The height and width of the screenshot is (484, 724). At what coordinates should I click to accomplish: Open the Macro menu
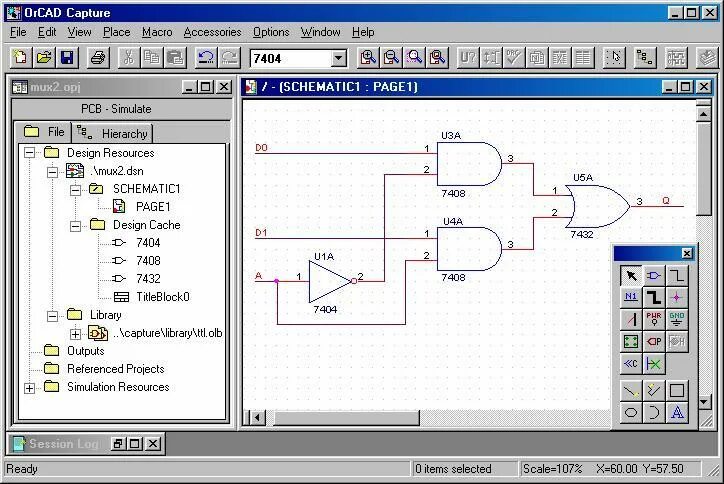[x=157, y=32]
